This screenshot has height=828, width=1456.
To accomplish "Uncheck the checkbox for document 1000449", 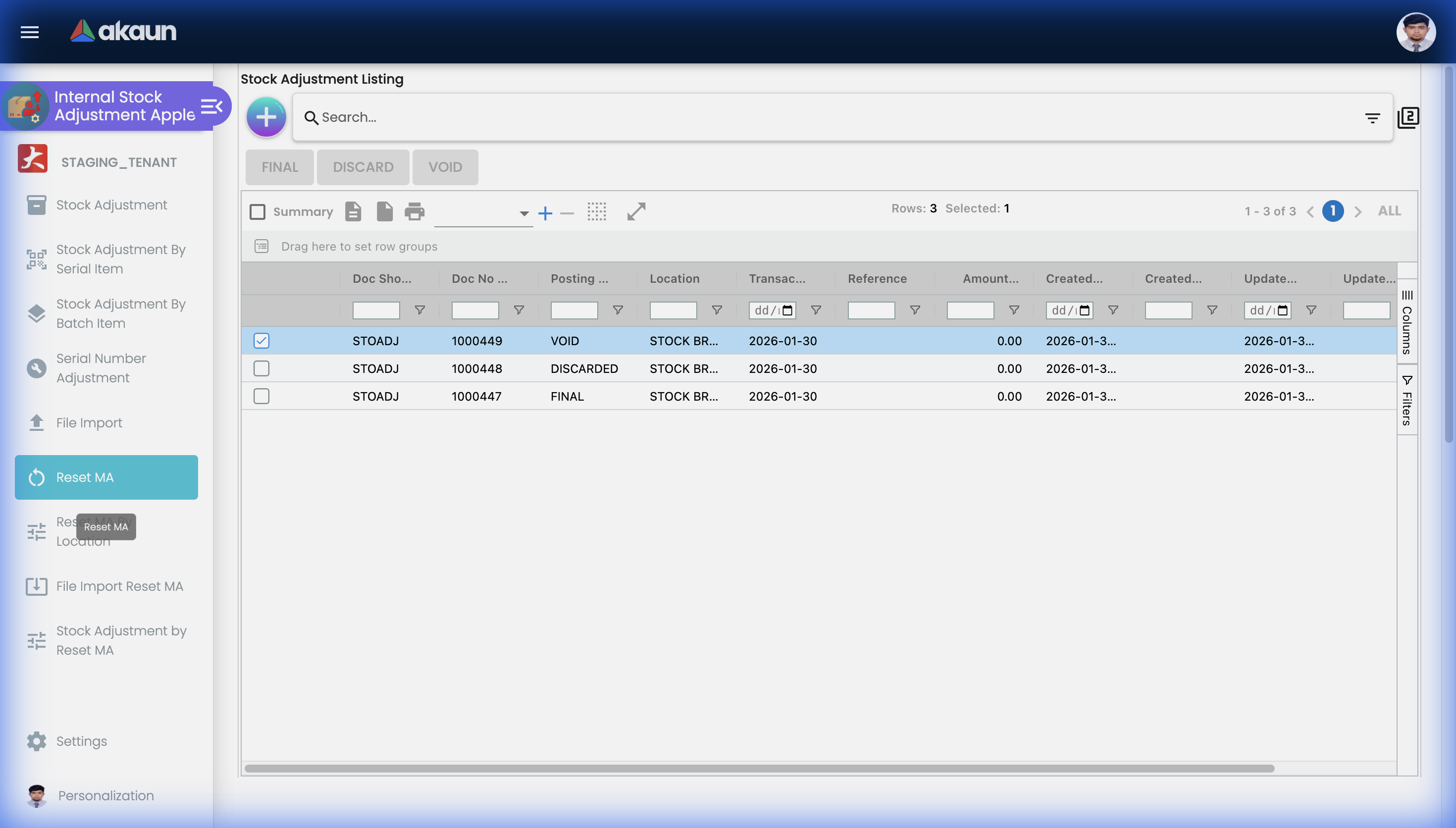I will tap(261, 341).
